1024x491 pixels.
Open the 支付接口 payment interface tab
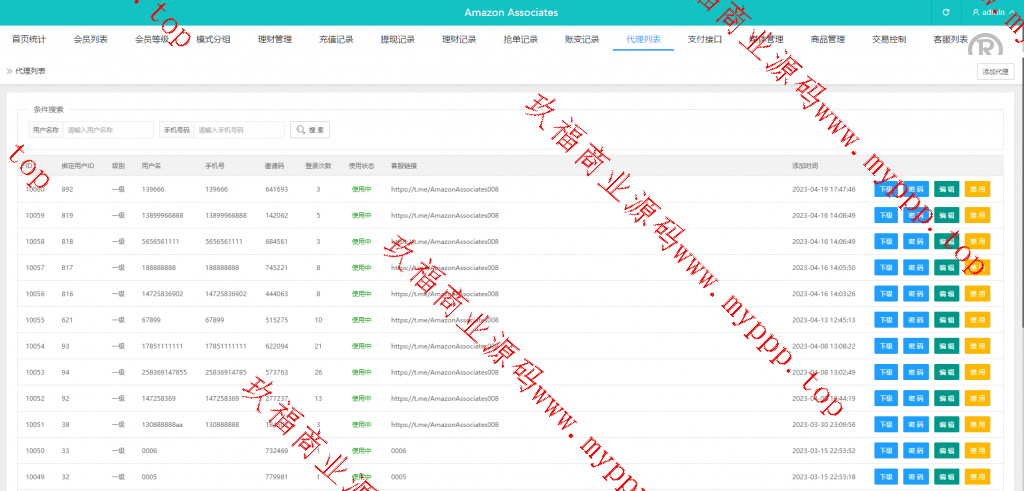pos(705,40)
